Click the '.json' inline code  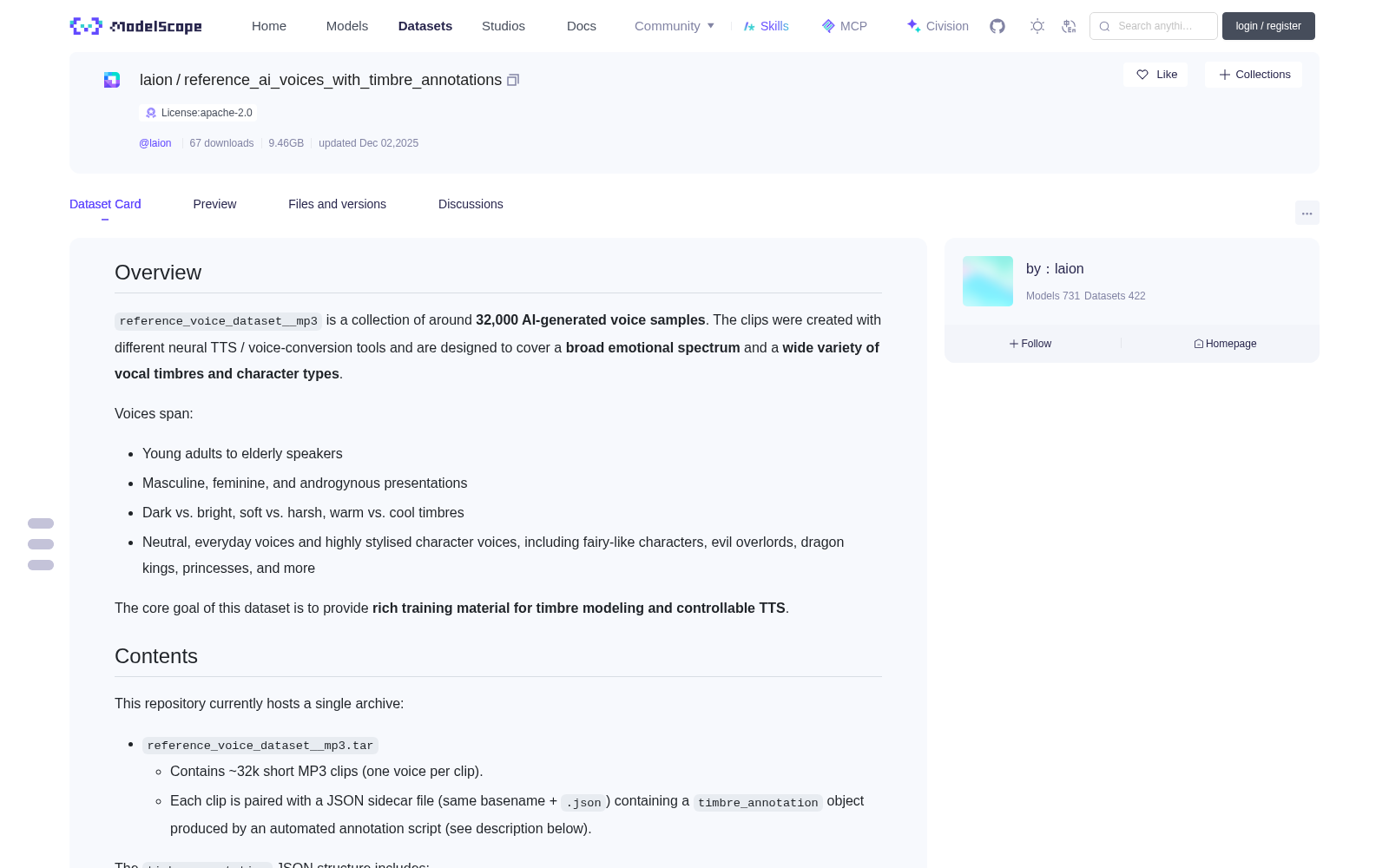pyautogui.click(x=583, y=803)
